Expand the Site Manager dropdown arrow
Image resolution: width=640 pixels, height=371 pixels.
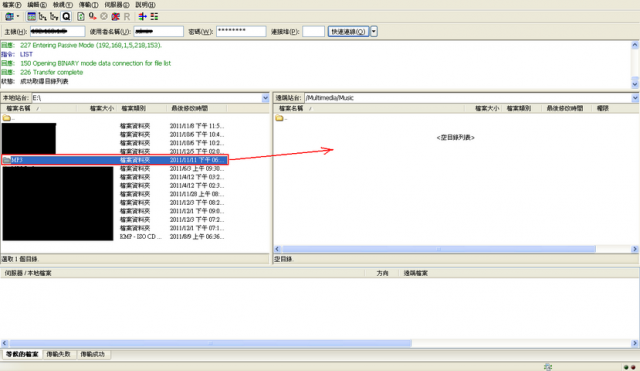18,17
